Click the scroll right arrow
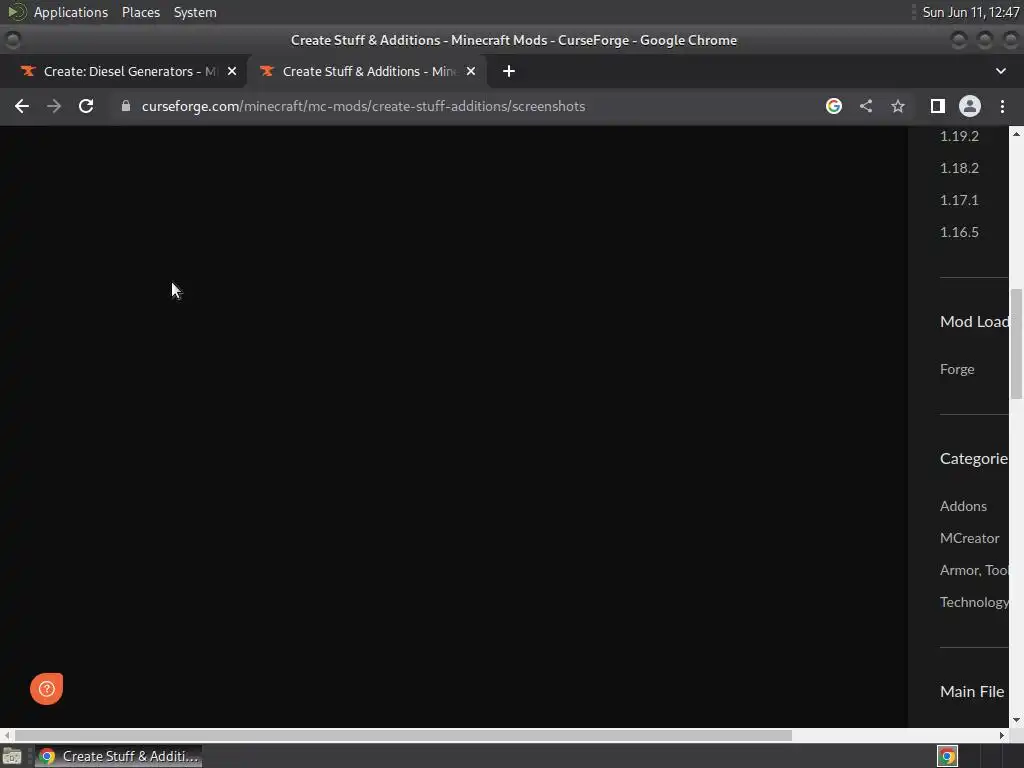1024x768 pixels. coord(1002,735)
